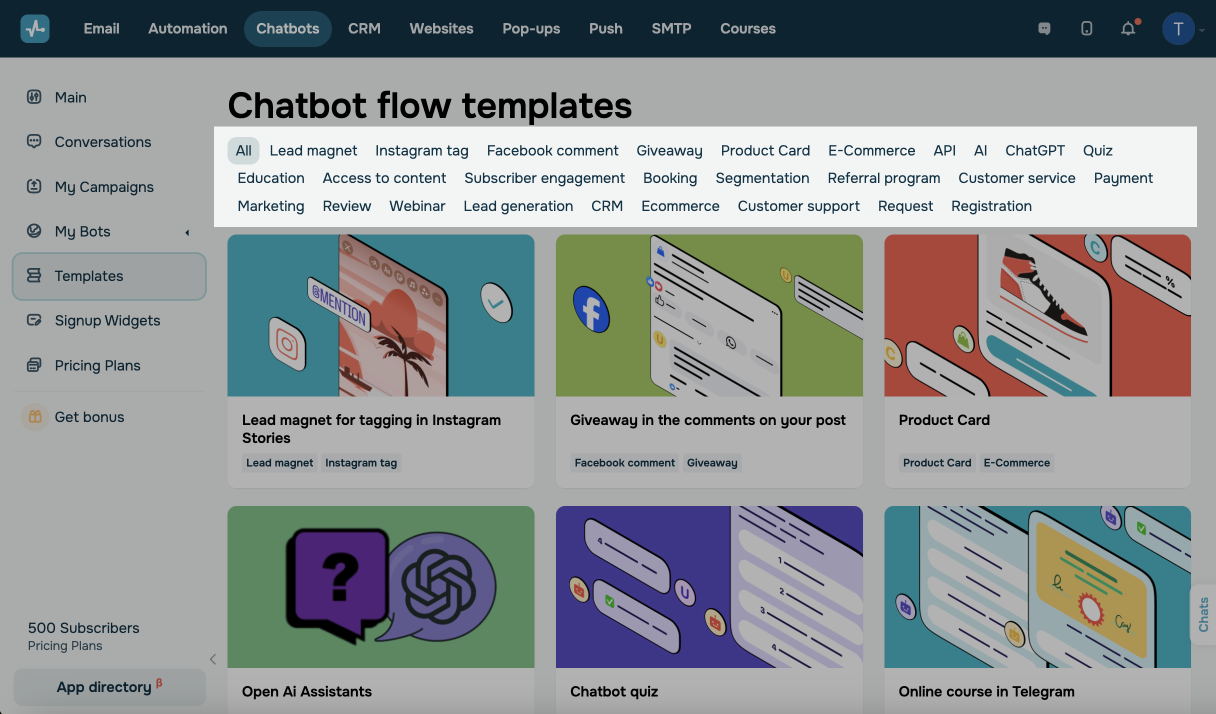Filter templates by Access to content
Image resolution: width=1216 pixels, height=714 pixels.
tap(385, 178)
